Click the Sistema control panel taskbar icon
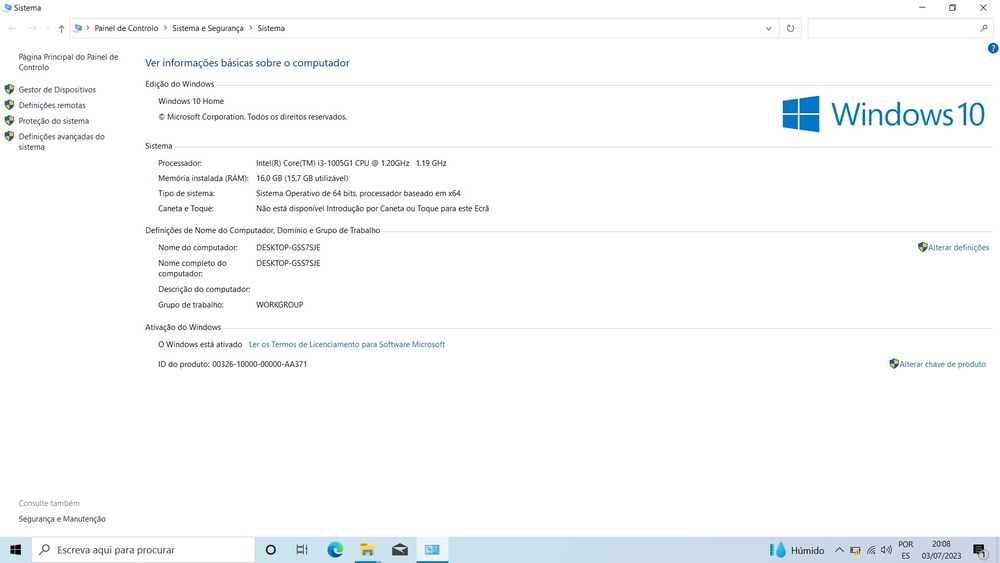This screenshot has width=1000, height=563. 432,550
